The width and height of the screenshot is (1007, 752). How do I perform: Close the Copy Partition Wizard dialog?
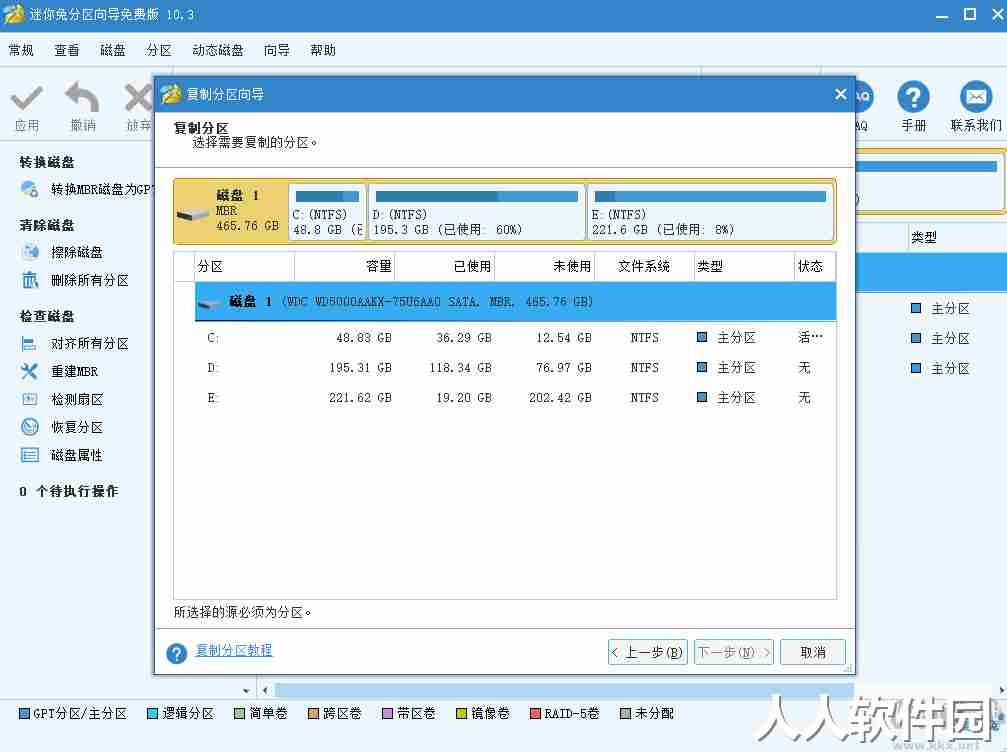pos(841,94)
